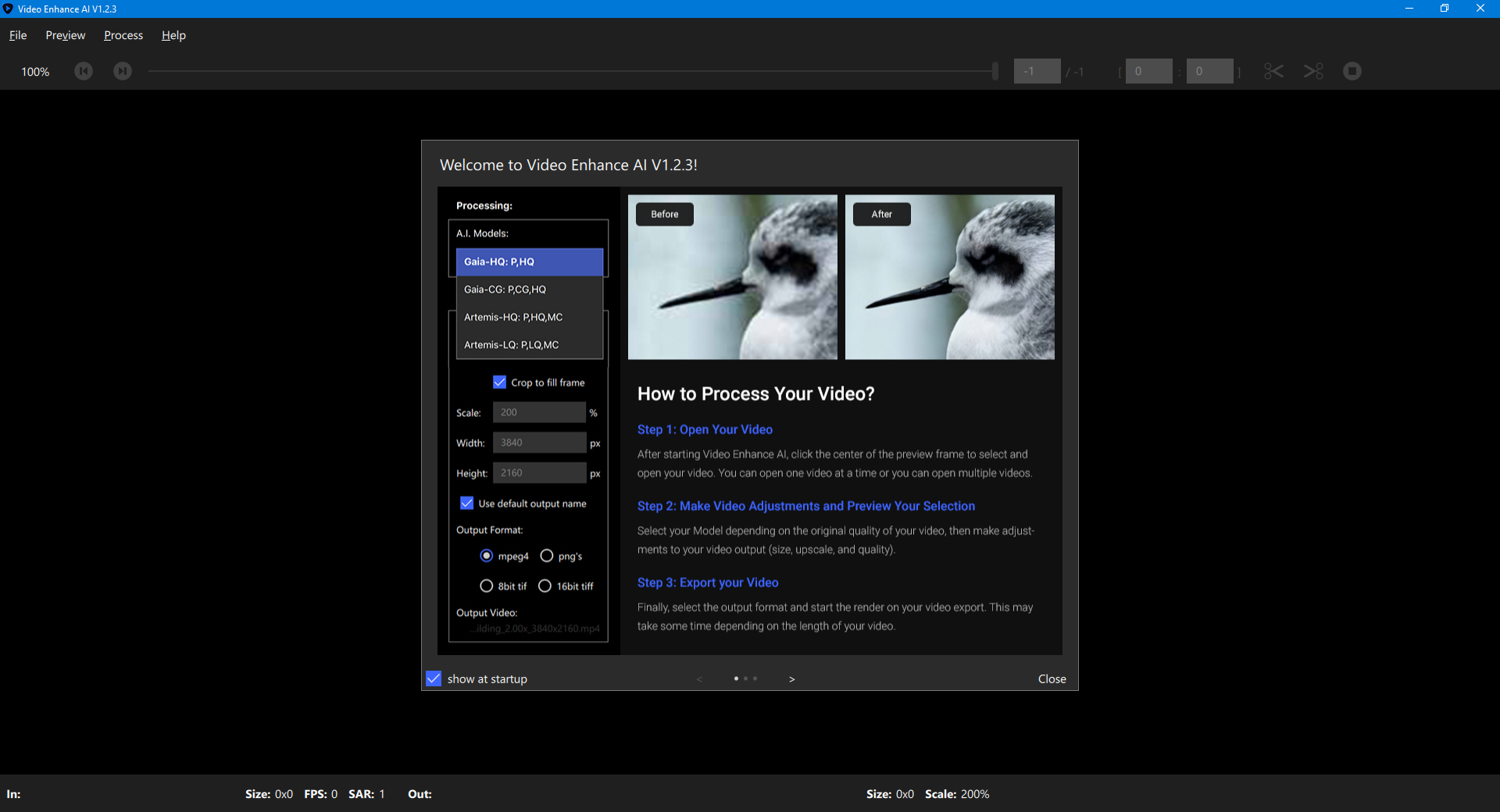Click the Height 2160 field
This screenshot has width=1500, height=812.
pyautogui.click(x=539, y=473)
